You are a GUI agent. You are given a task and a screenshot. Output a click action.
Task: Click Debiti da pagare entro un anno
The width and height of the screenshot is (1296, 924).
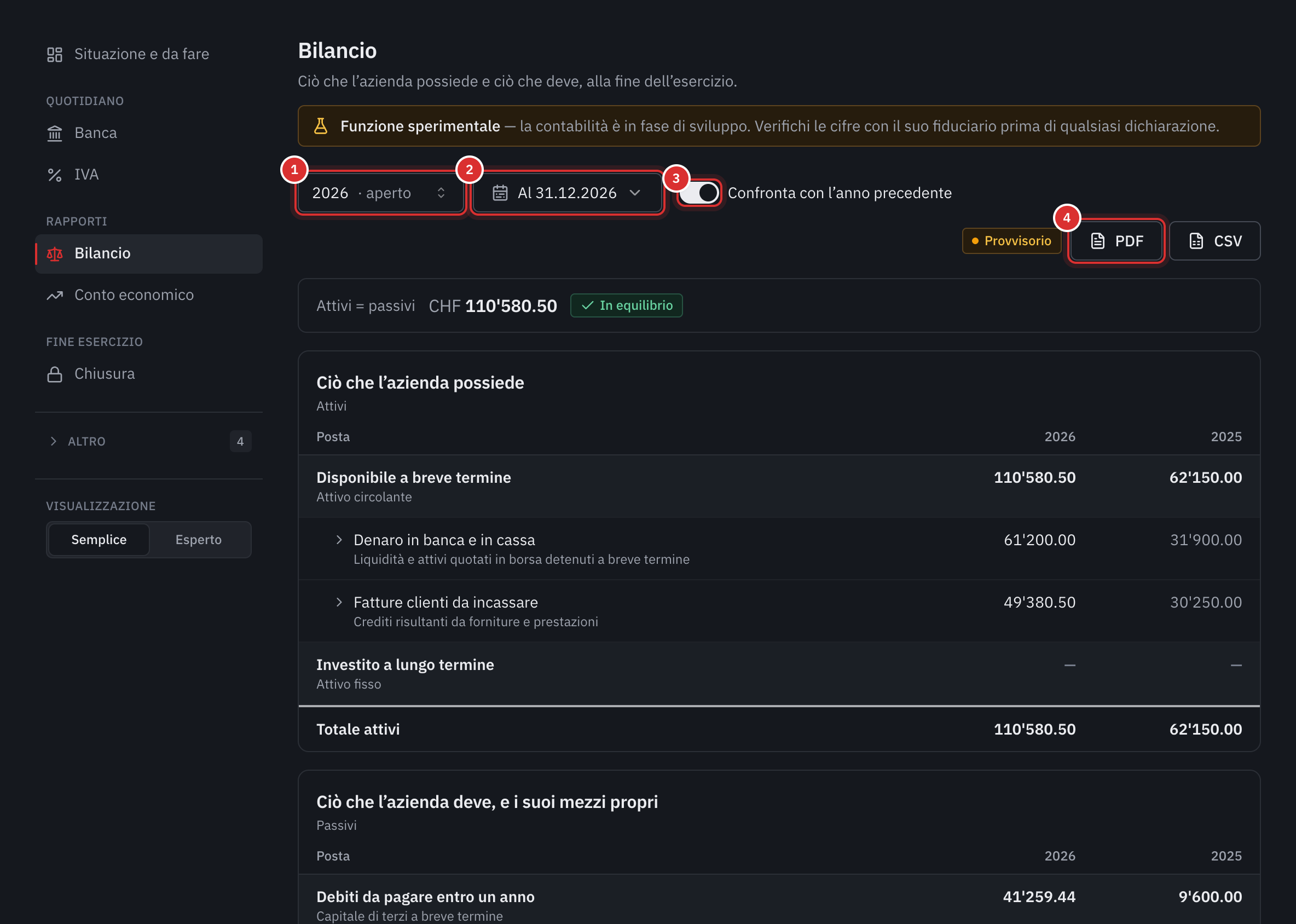pos(426,897)
